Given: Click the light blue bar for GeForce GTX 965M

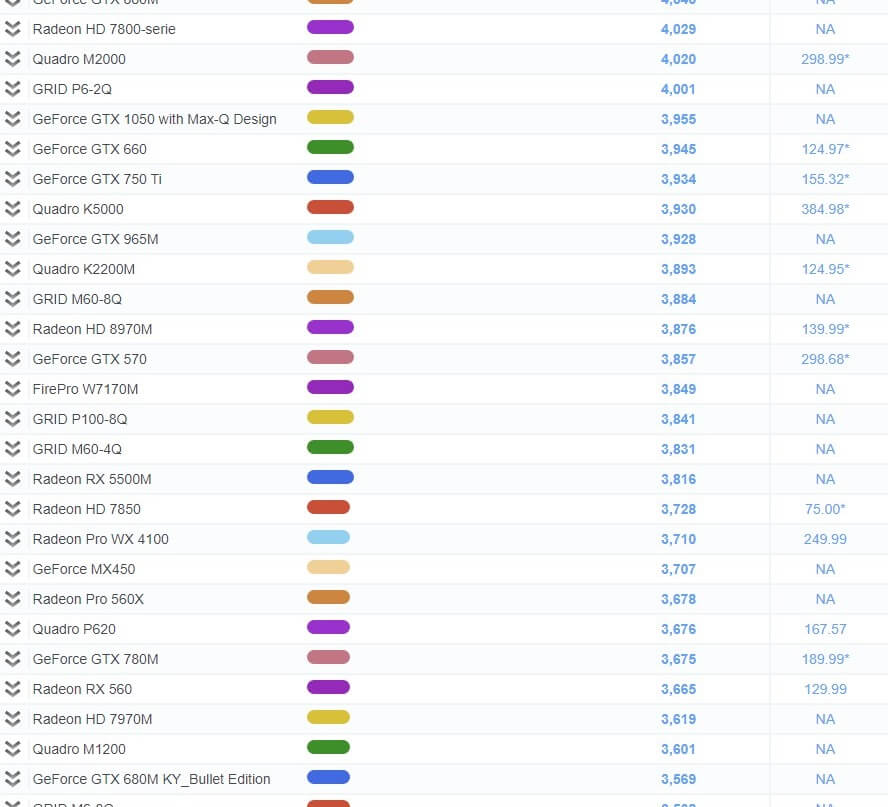Looking at the screenshot, I should 330,237.
